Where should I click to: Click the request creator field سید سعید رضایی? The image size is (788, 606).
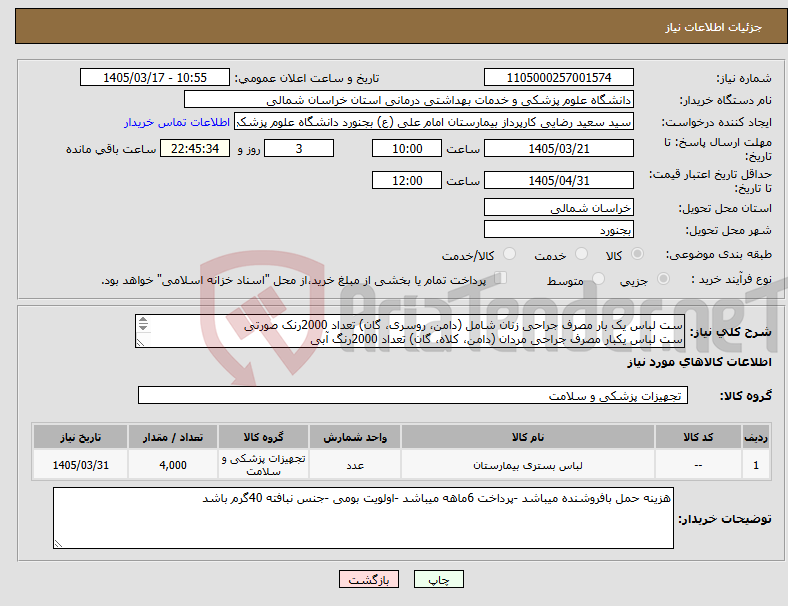pos(434,122)
